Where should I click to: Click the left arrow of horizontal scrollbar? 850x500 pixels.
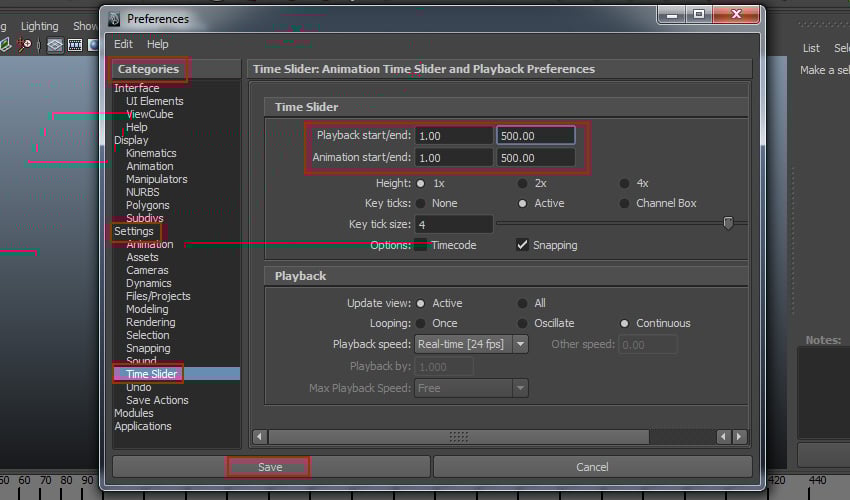(259, 437)
